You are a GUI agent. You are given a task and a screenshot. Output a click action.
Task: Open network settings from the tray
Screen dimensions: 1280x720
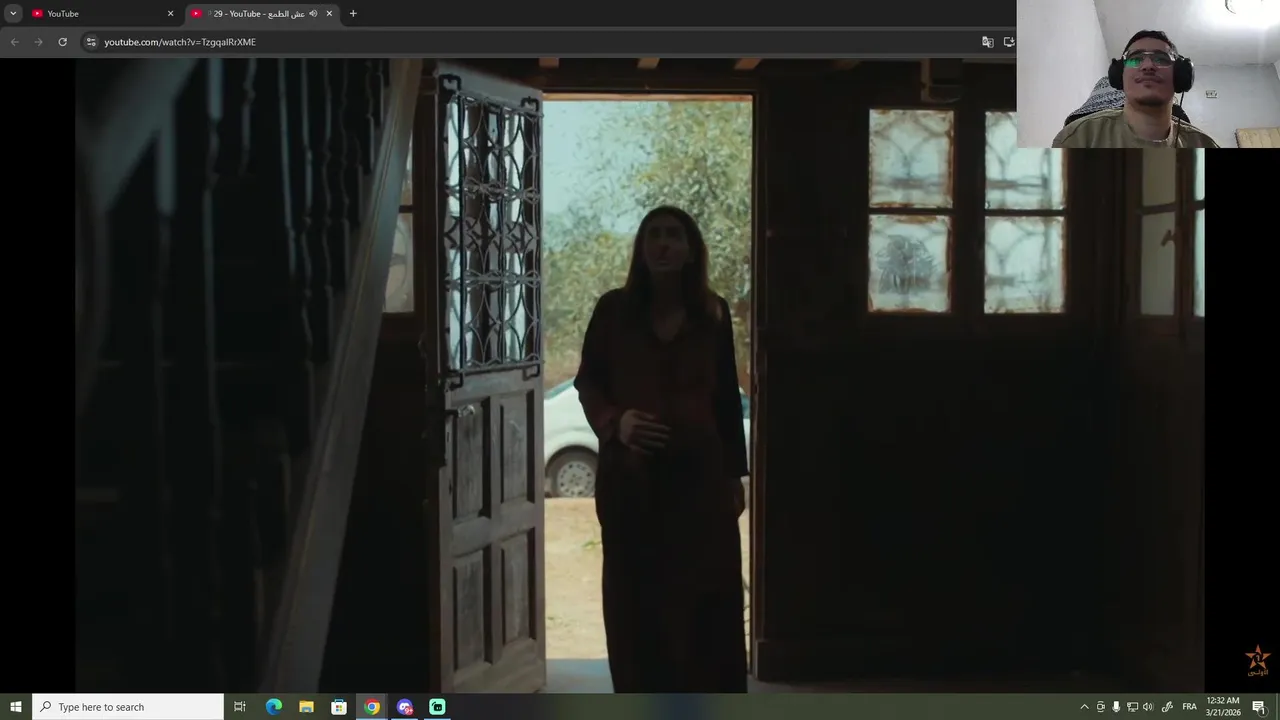(1132, 707)
